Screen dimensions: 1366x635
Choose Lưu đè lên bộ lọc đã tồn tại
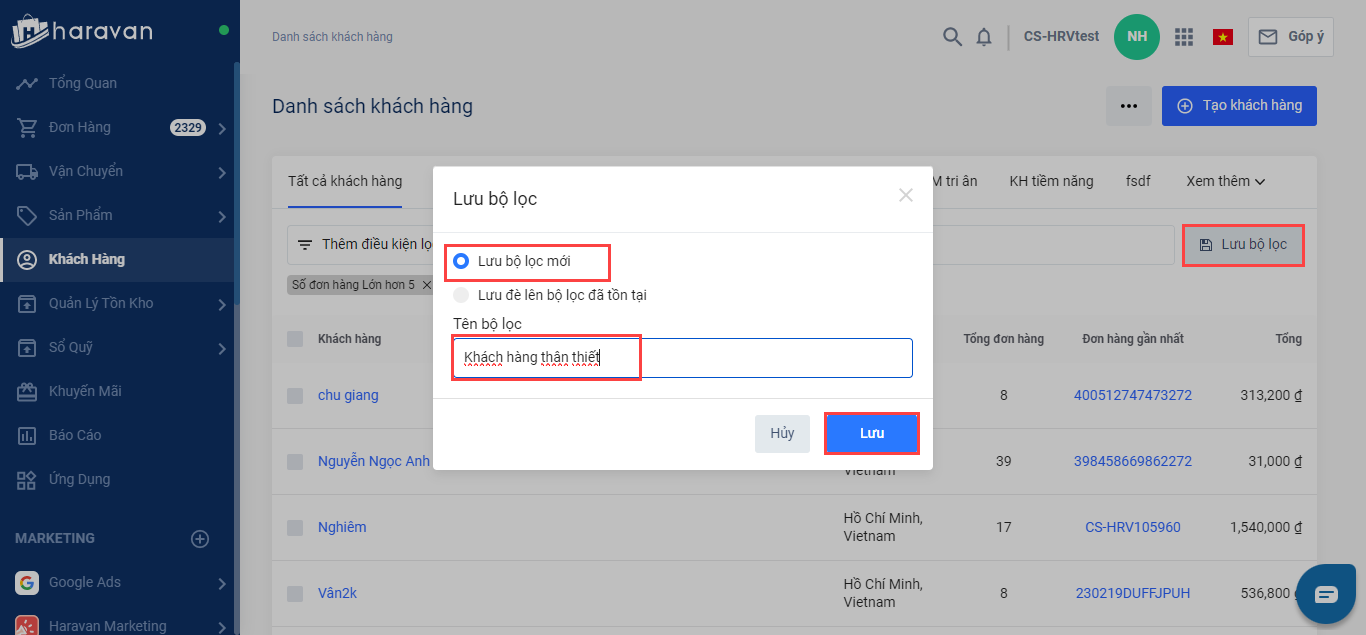[x=461, y=295]
